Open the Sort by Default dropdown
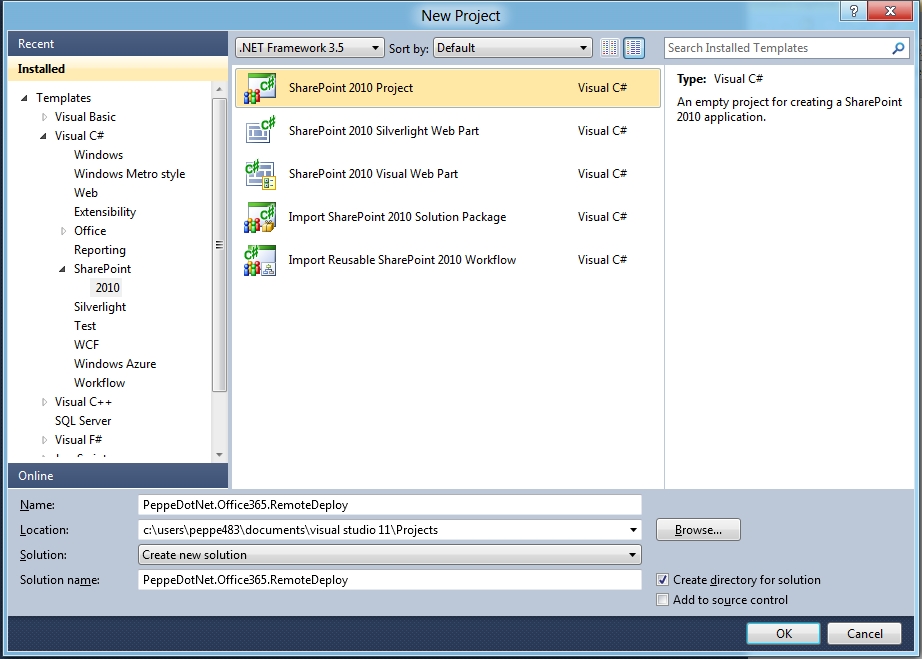 click(x=512, y=48)
